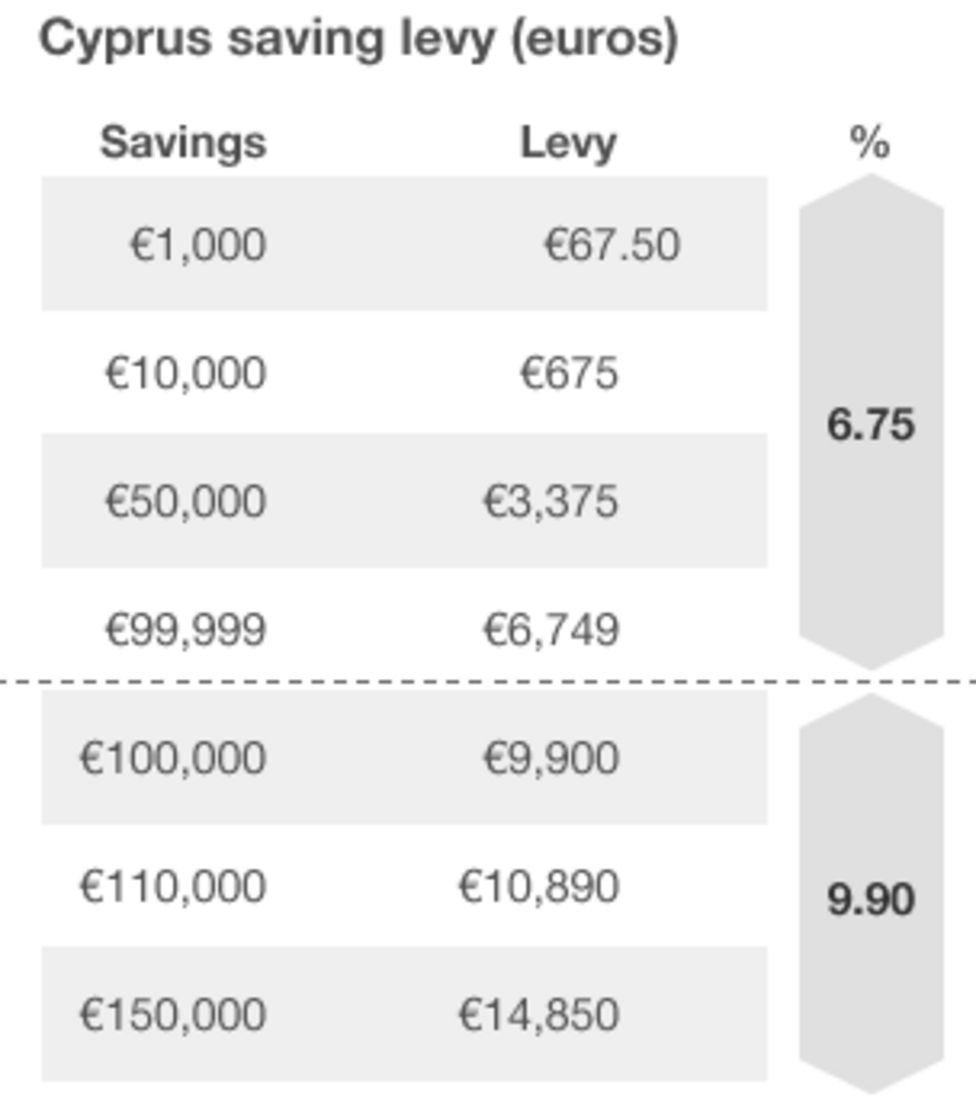
Task: Click the €110,000 savings value
Action: pos(173,886)
